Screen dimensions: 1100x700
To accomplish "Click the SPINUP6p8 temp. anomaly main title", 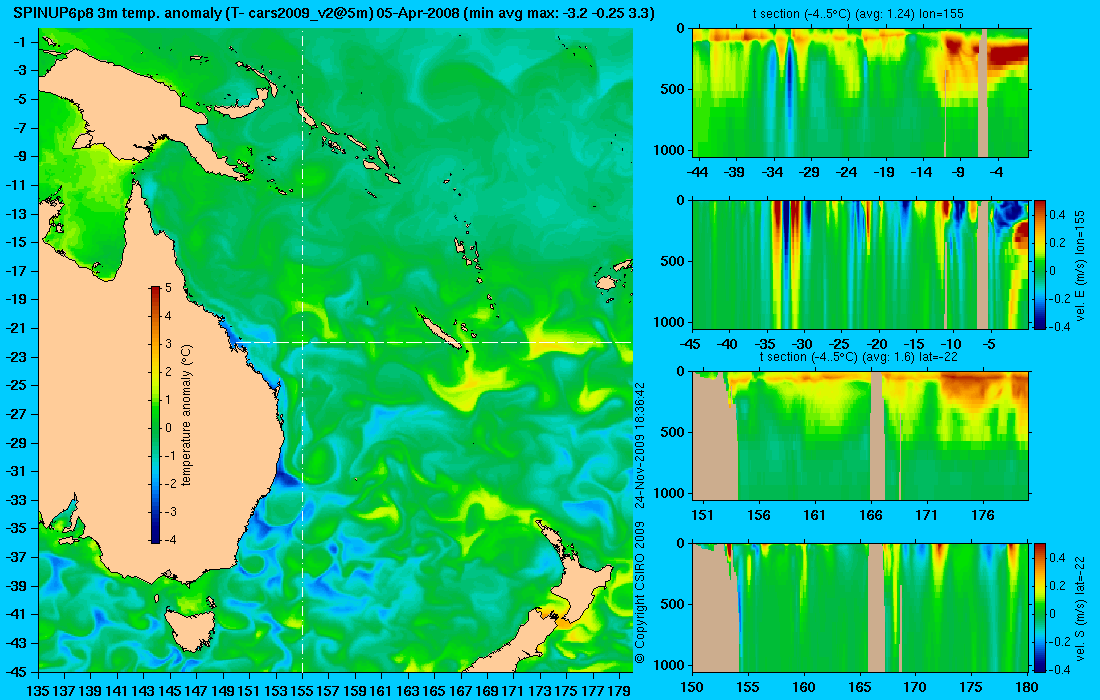I will [334, 13].
